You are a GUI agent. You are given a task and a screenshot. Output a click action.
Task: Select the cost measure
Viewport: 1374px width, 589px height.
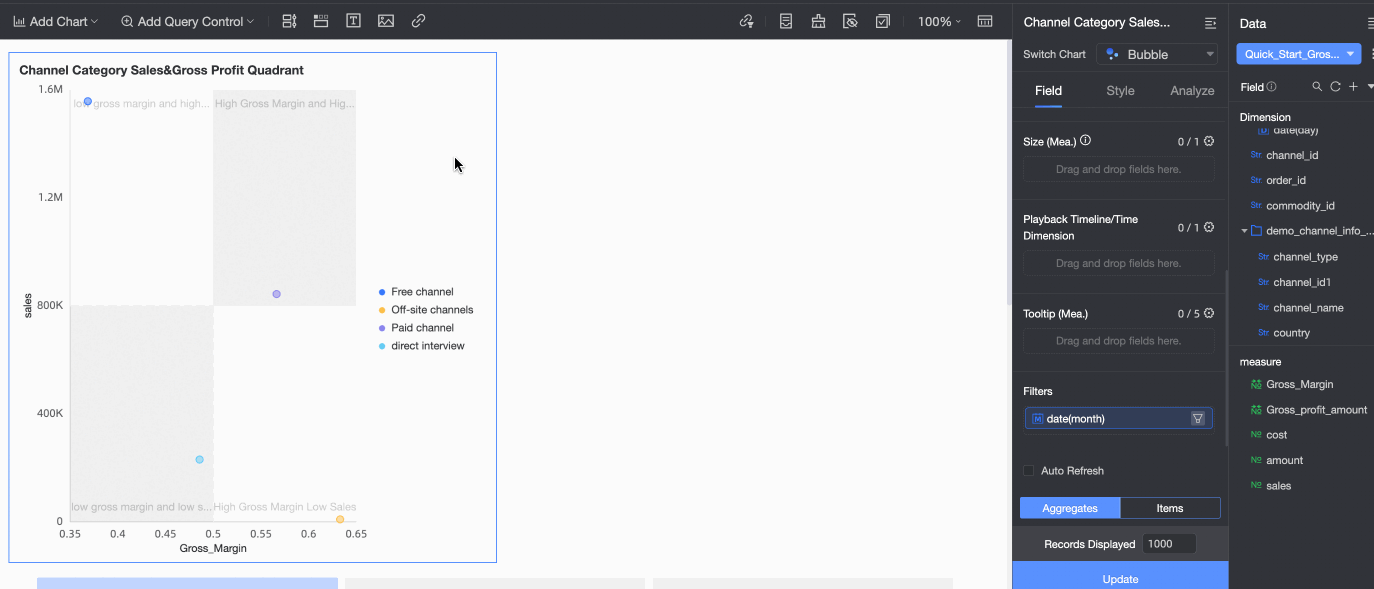[x=1276, y=435]
